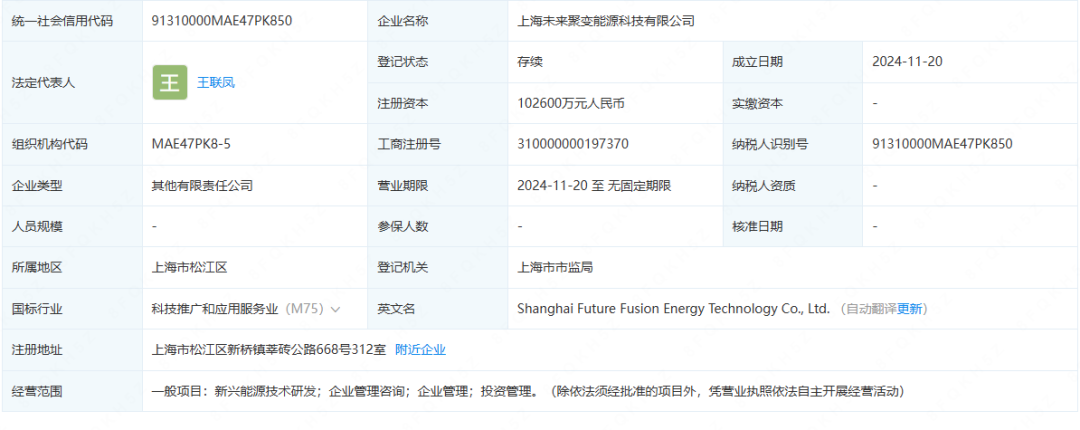Click region value 上海市松江区

[189, 267]
